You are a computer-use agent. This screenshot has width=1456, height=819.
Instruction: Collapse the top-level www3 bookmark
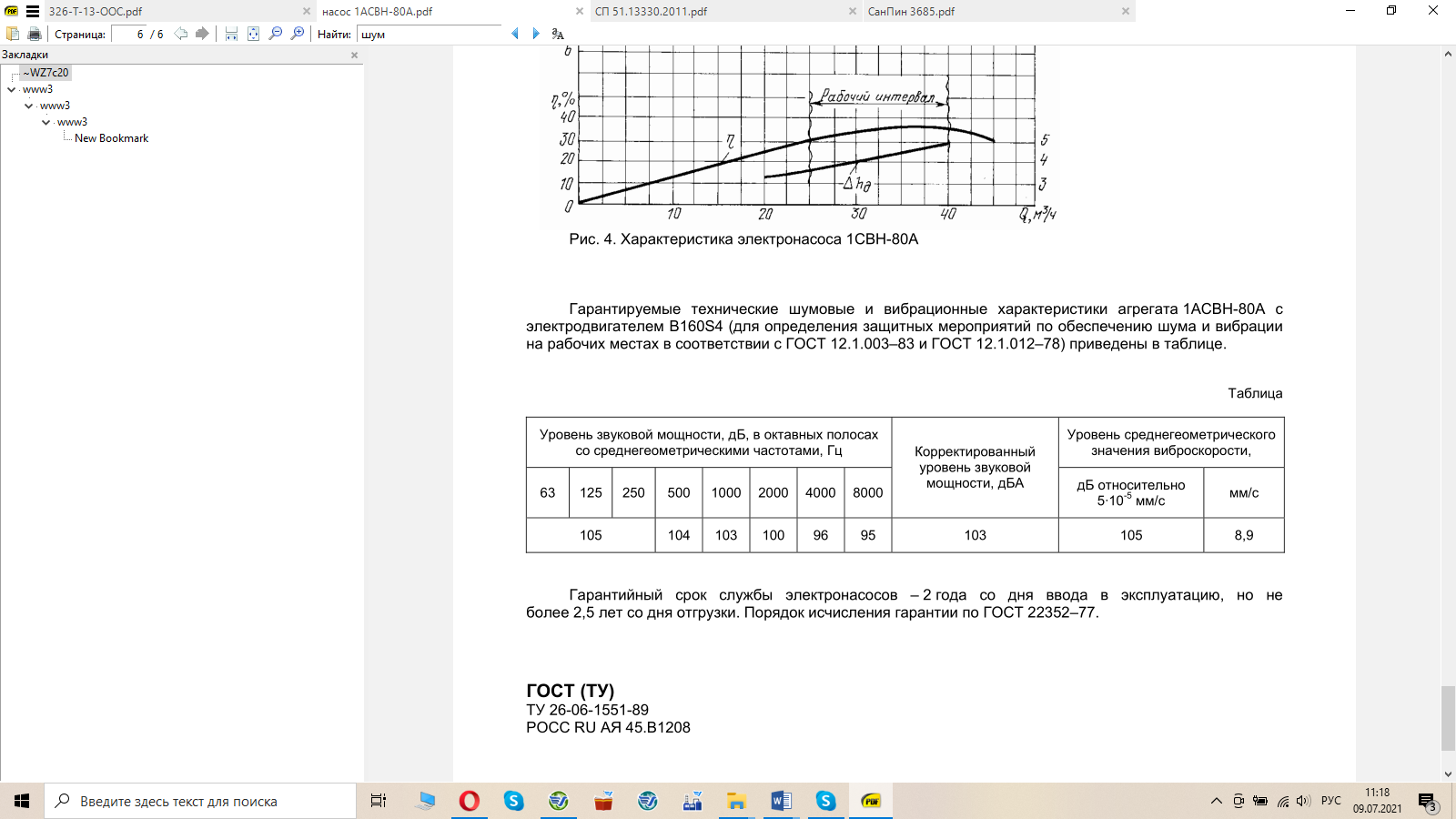(11, 89)
